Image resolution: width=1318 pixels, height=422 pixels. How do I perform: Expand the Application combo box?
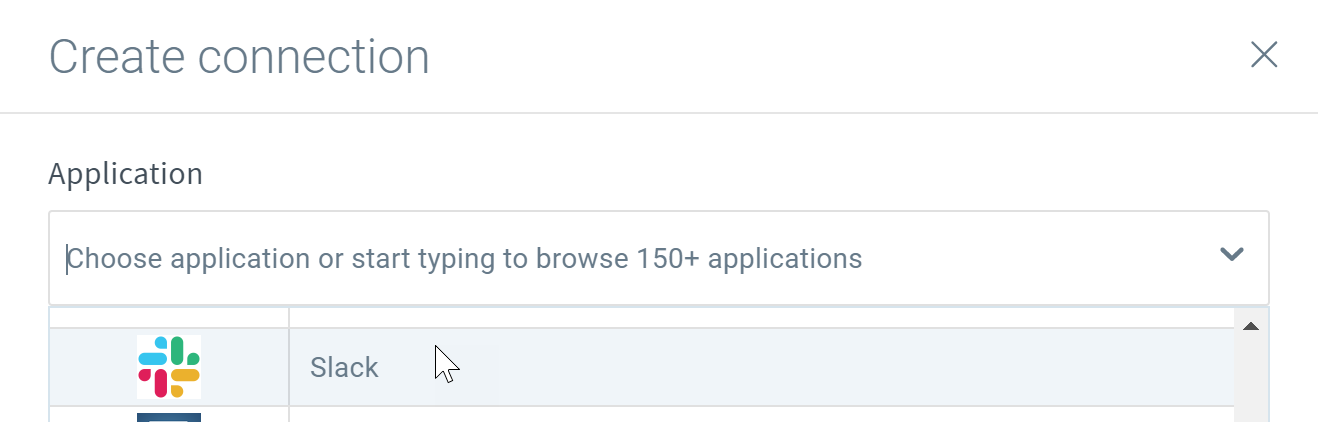tap(658, 258)
